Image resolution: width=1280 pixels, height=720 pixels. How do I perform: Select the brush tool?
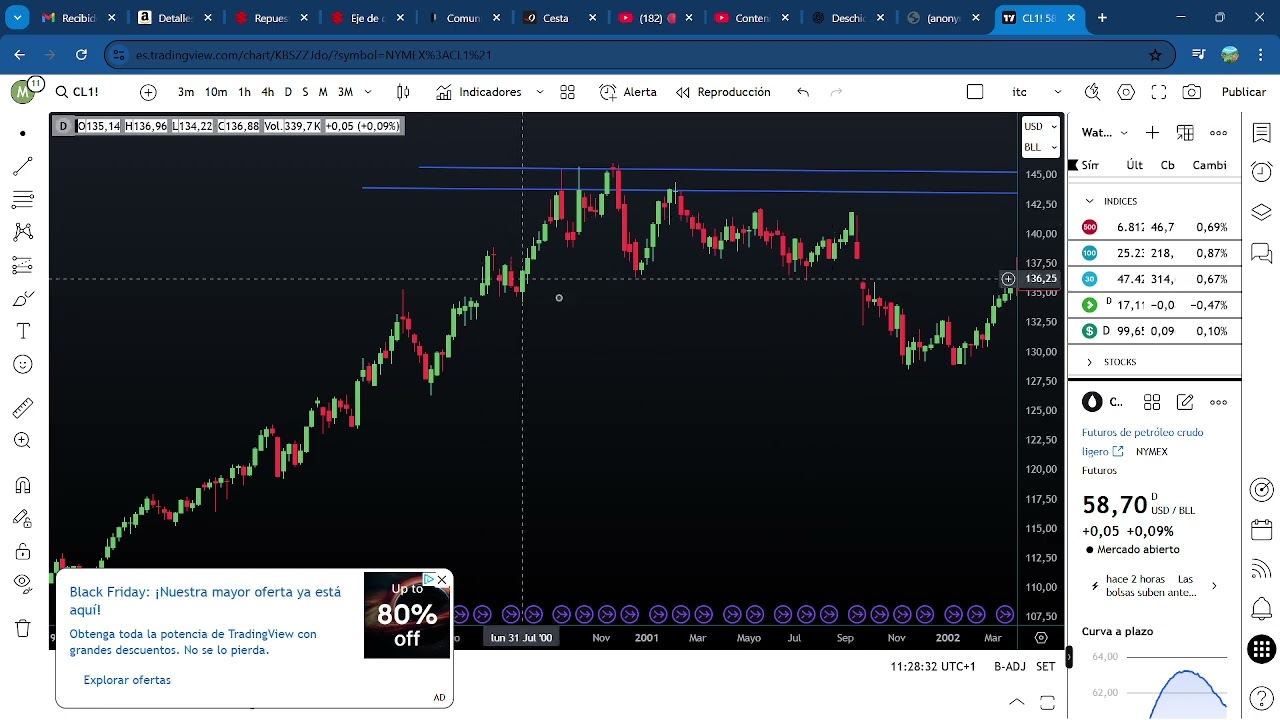point(23,298)
